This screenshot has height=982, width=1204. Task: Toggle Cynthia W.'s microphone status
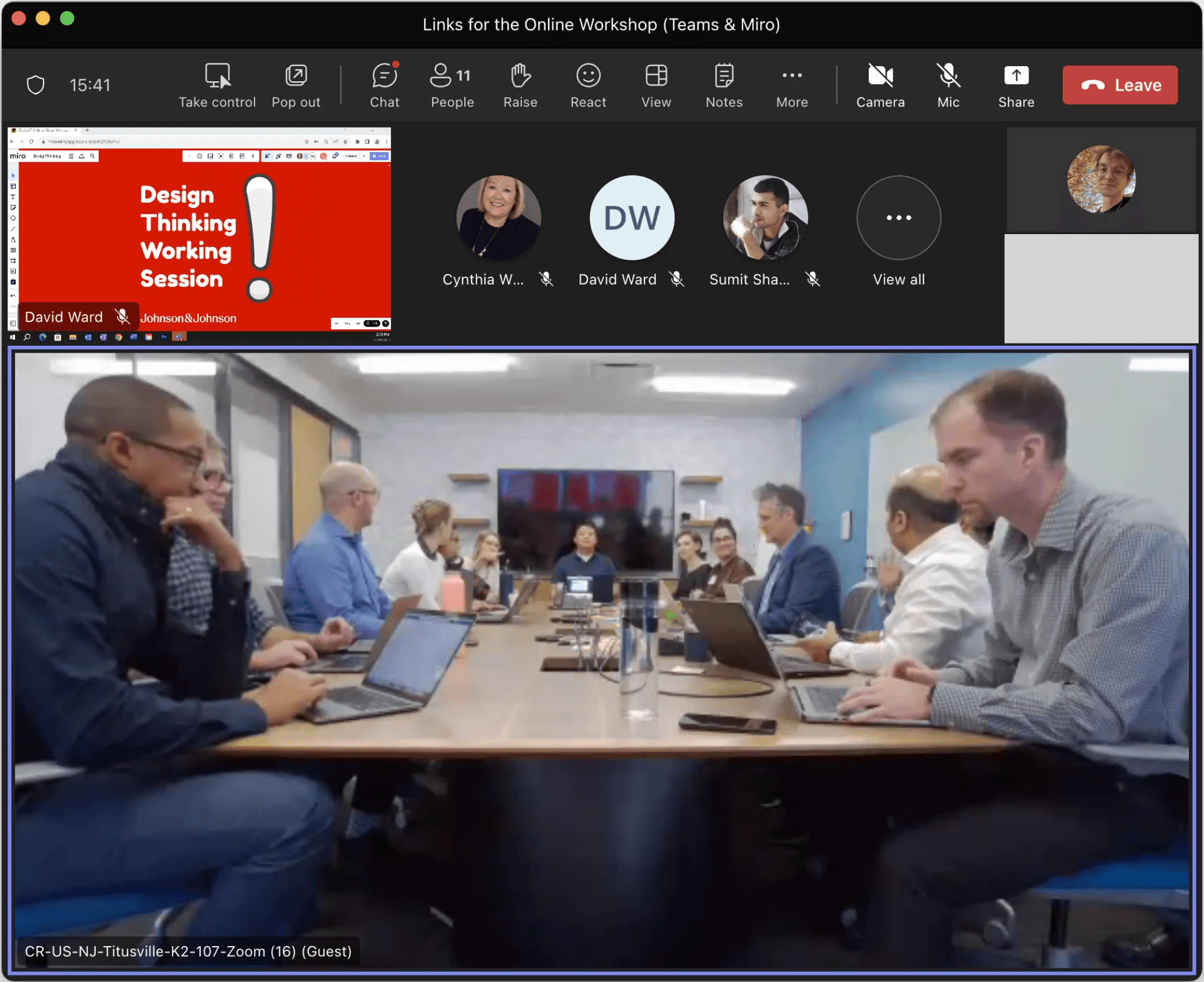546,279
